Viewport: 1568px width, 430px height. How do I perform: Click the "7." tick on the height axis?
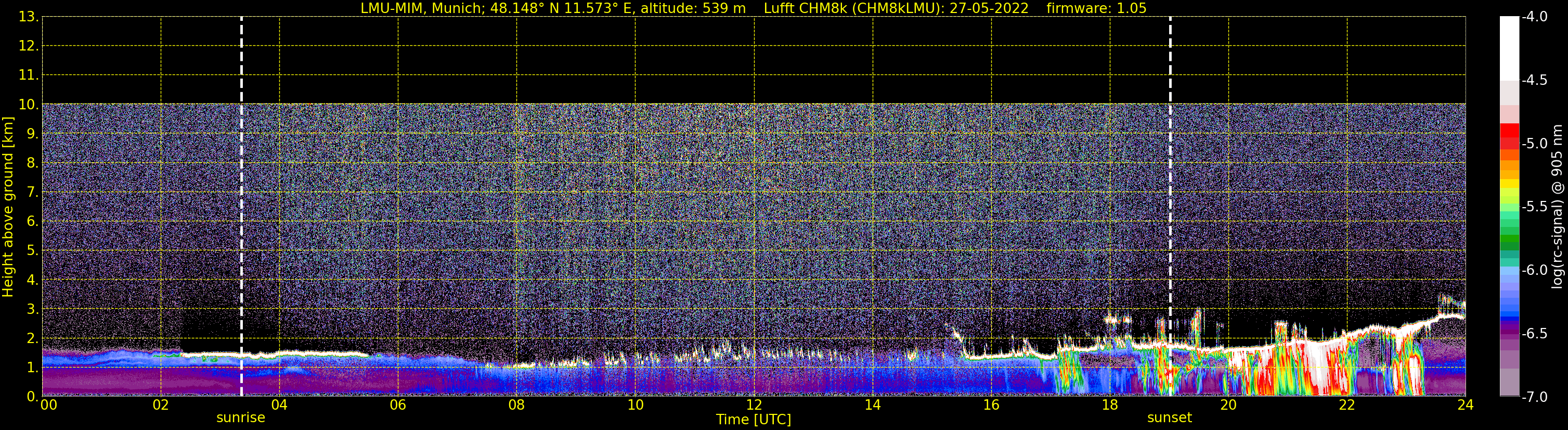32,193
